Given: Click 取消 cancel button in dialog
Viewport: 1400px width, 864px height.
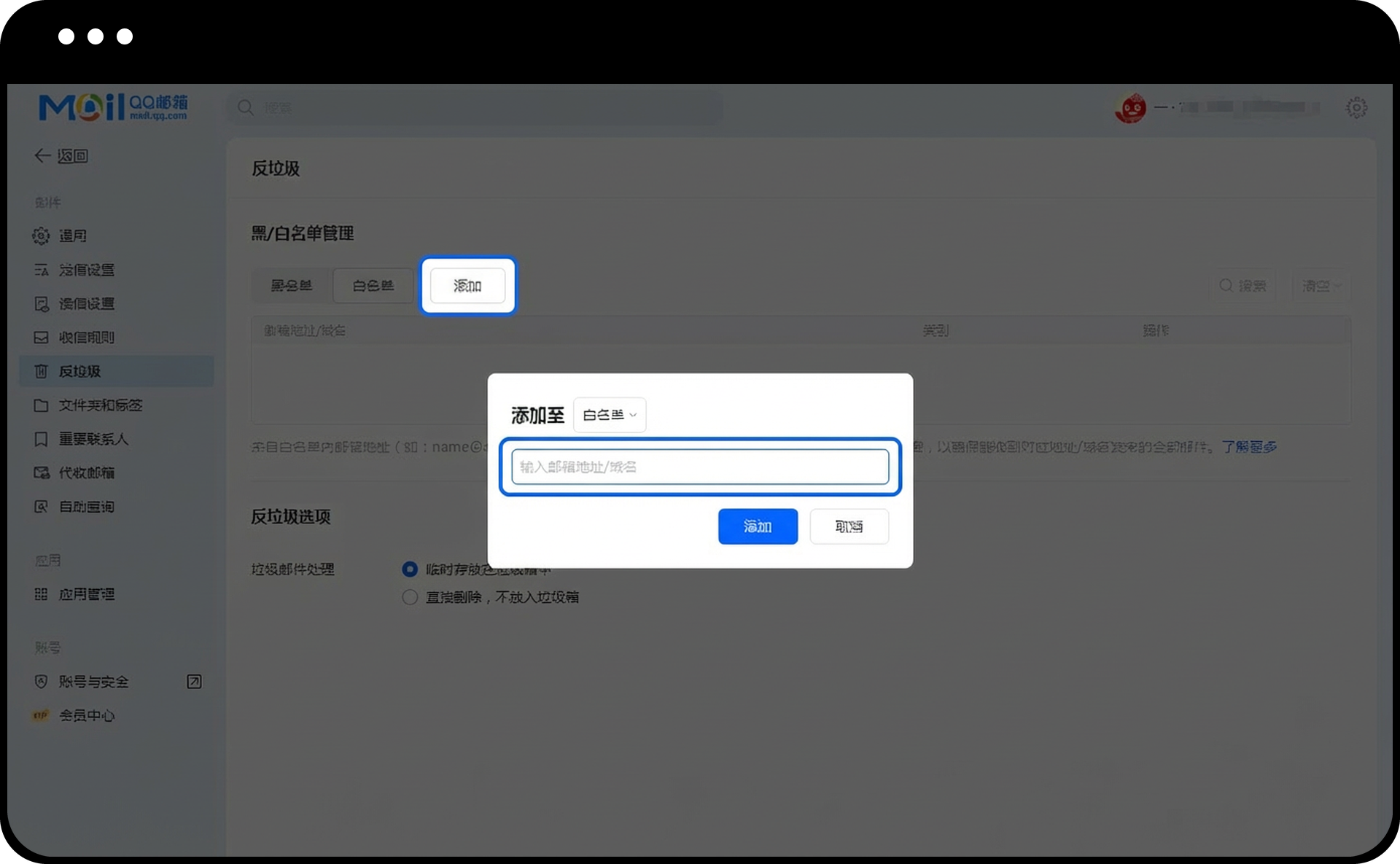Looking at the screenshot, I should pos(849,526).
